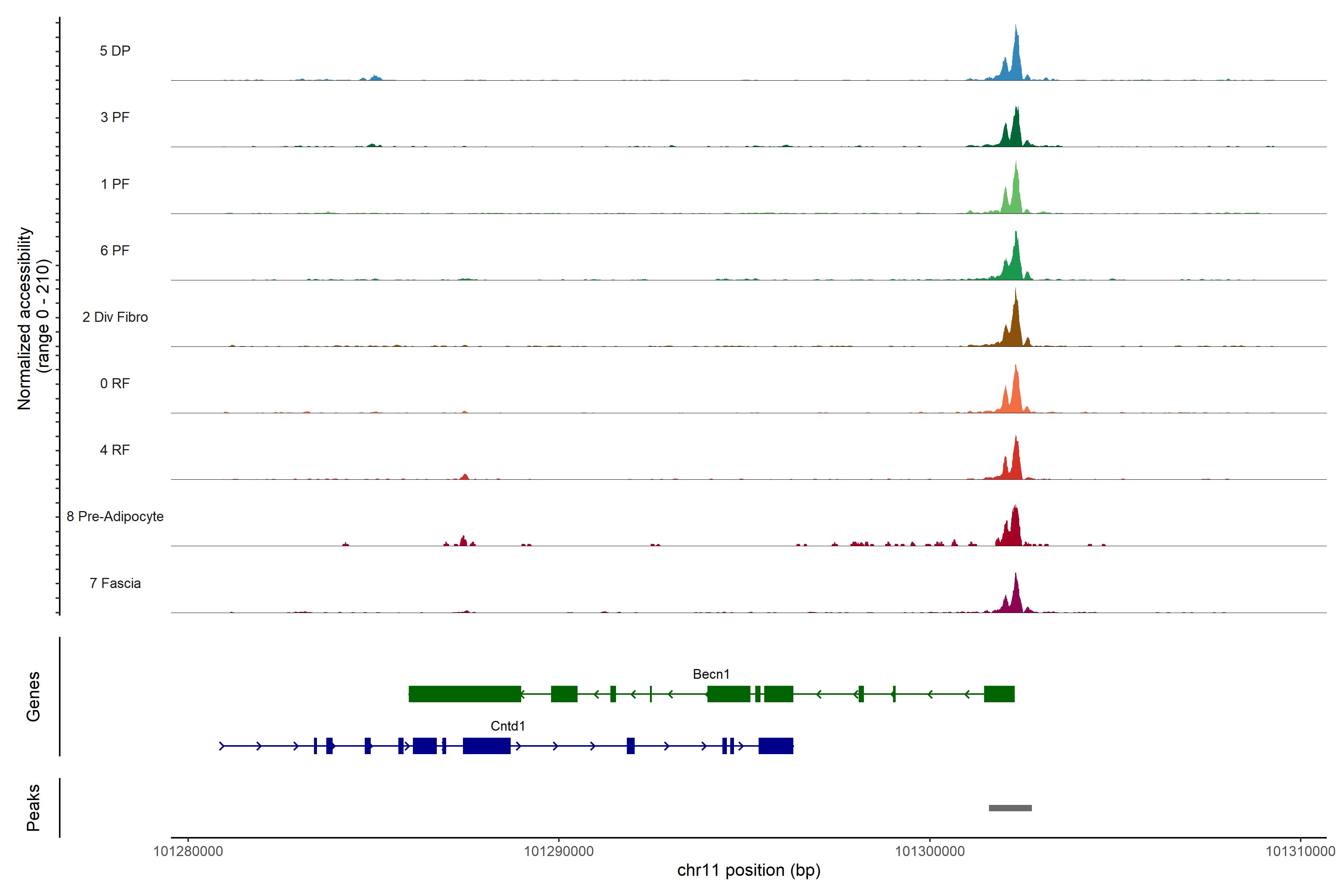Click the 101280000 axis tick label

pyautogui.click(x=188, y=851)
